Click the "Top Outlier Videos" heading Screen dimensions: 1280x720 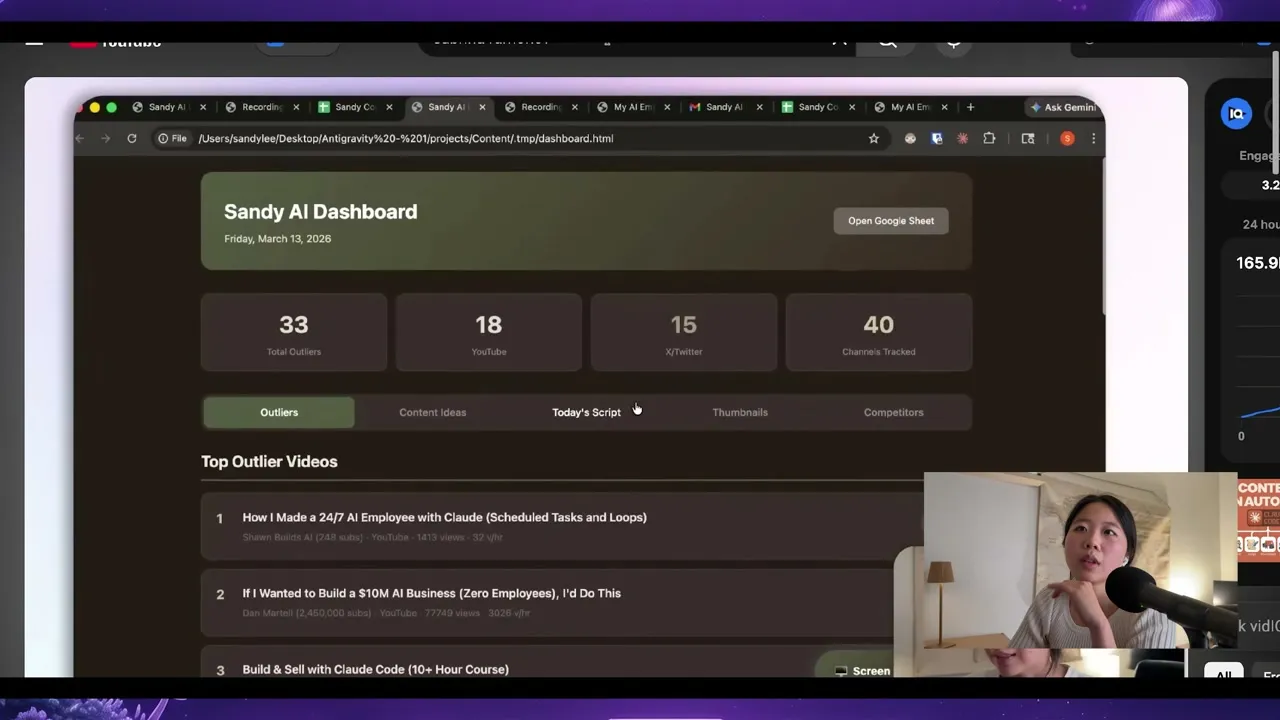pos(269,461)
